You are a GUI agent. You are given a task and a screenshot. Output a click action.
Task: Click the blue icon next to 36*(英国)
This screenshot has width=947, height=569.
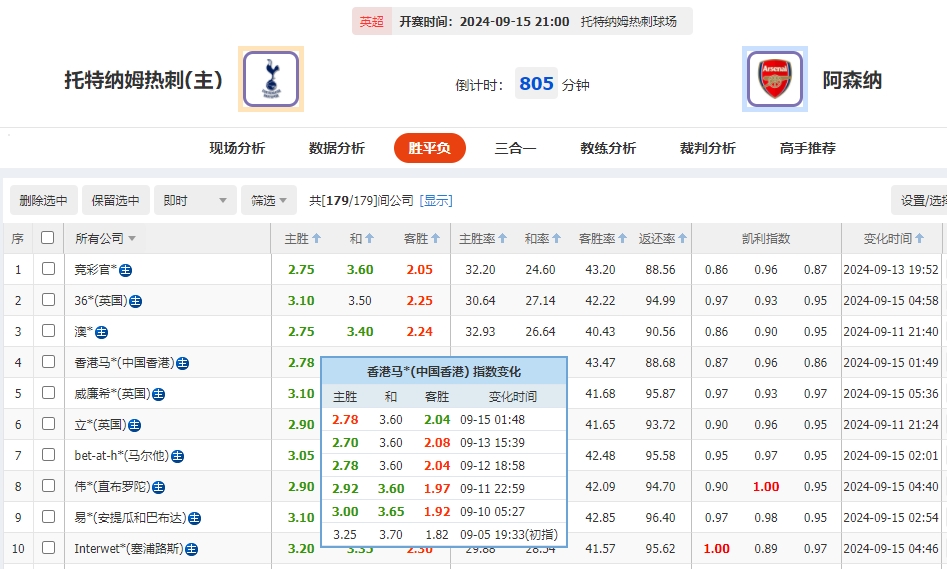[135, 301]
